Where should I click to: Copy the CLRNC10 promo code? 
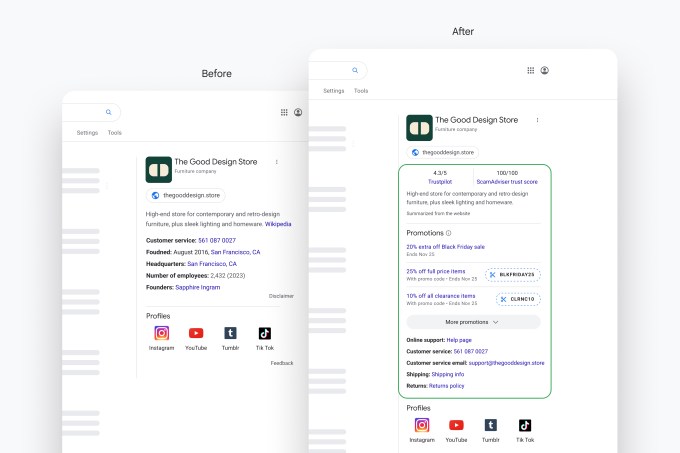pyautogui.click(x=518, y=299)
